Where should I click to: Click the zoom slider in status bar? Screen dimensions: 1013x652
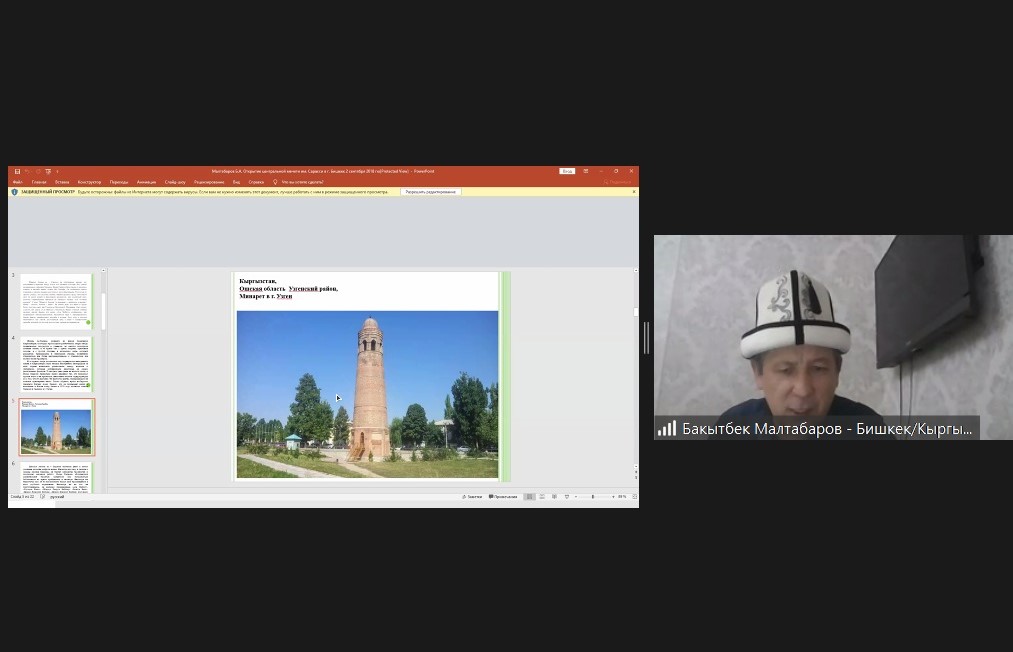[594, 497]
